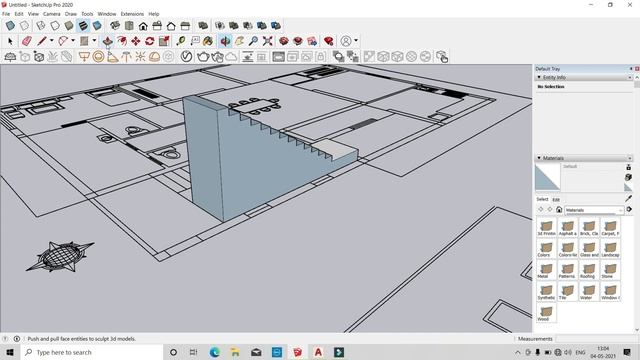Enable Back Edges style

[x=24, y=26]
